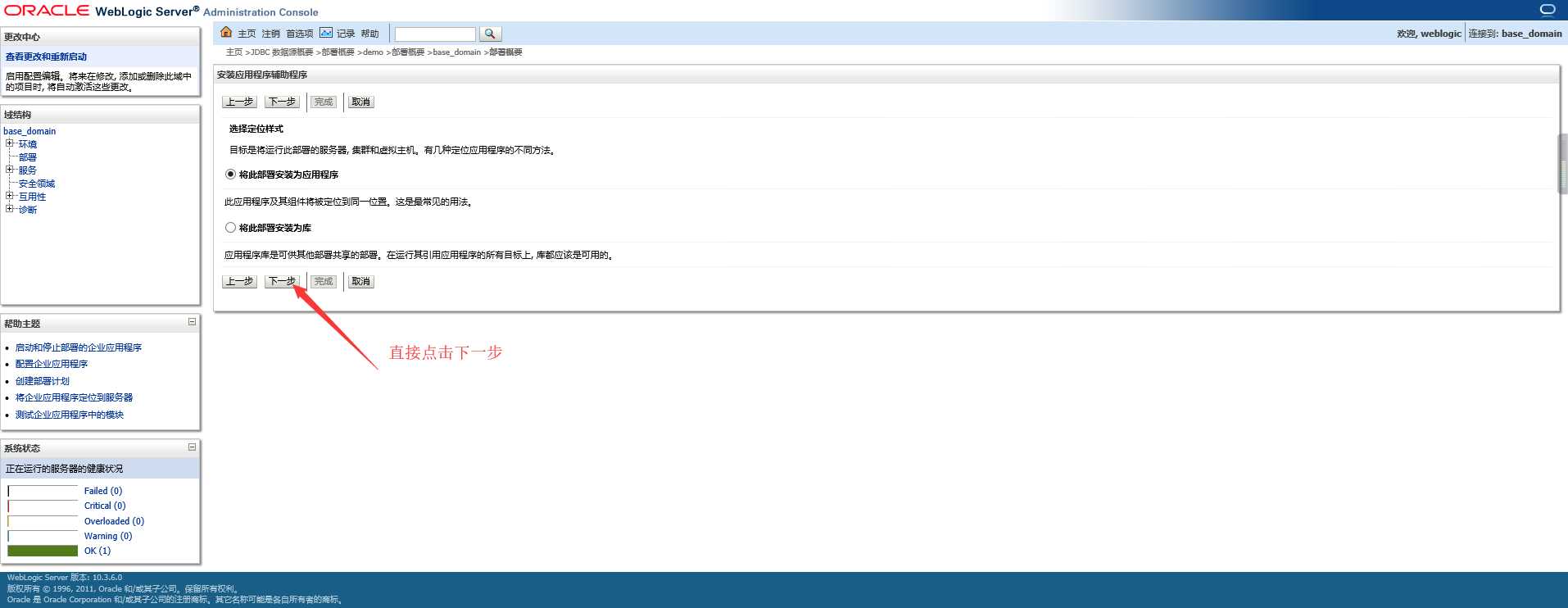Click the 安装应用程序辅助程序 header text
The width and height of the screenshot is (1568, 608).
click(x=262, y=75)
